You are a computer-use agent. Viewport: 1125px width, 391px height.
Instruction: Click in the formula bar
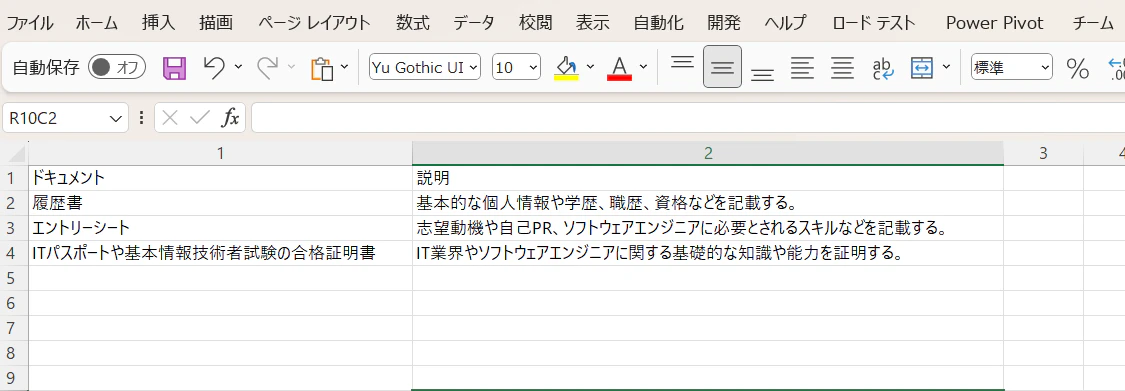pyautogui.click(x=687, y=118)
